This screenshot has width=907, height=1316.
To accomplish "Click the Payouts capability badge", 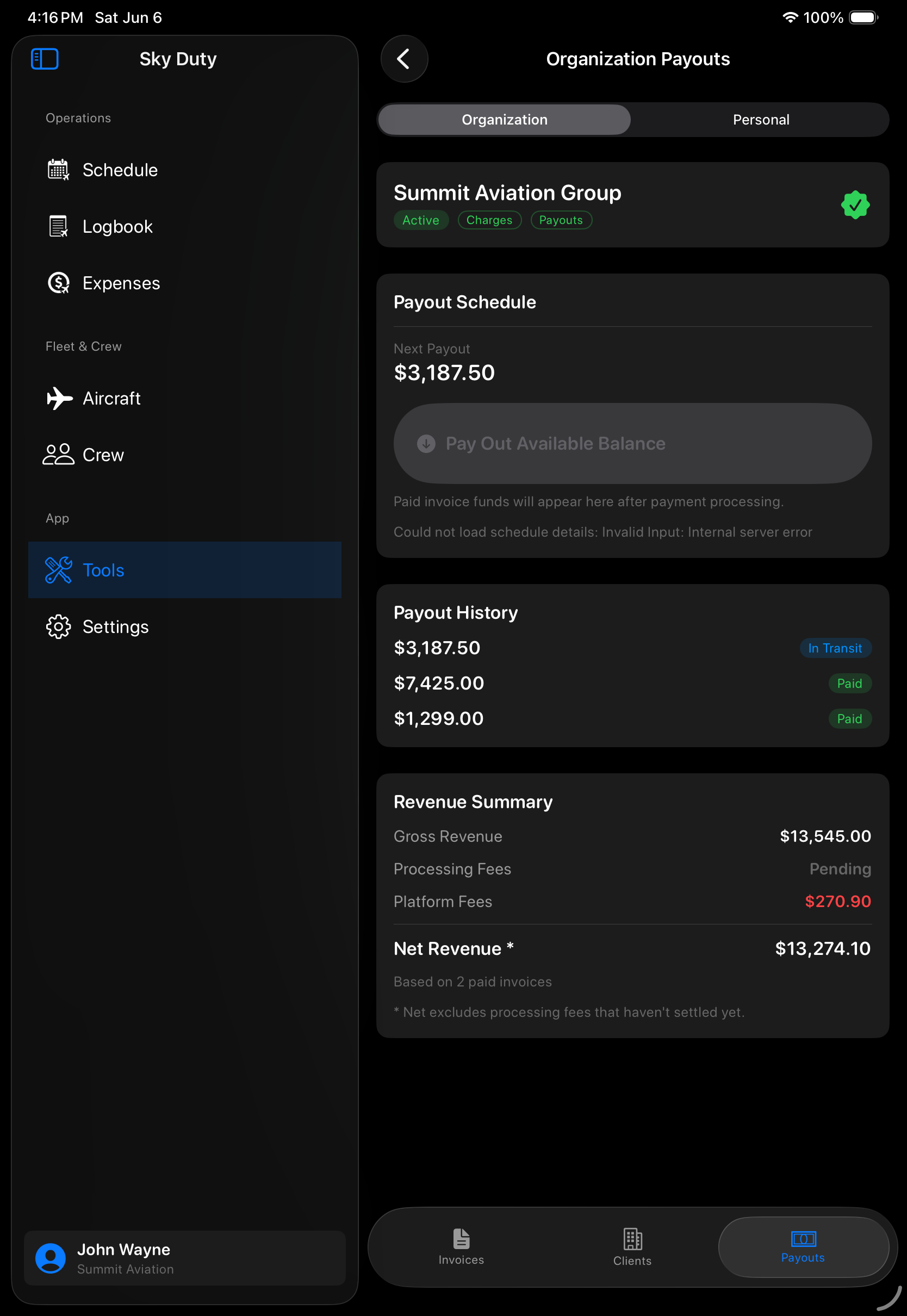I will click(561, 220).
